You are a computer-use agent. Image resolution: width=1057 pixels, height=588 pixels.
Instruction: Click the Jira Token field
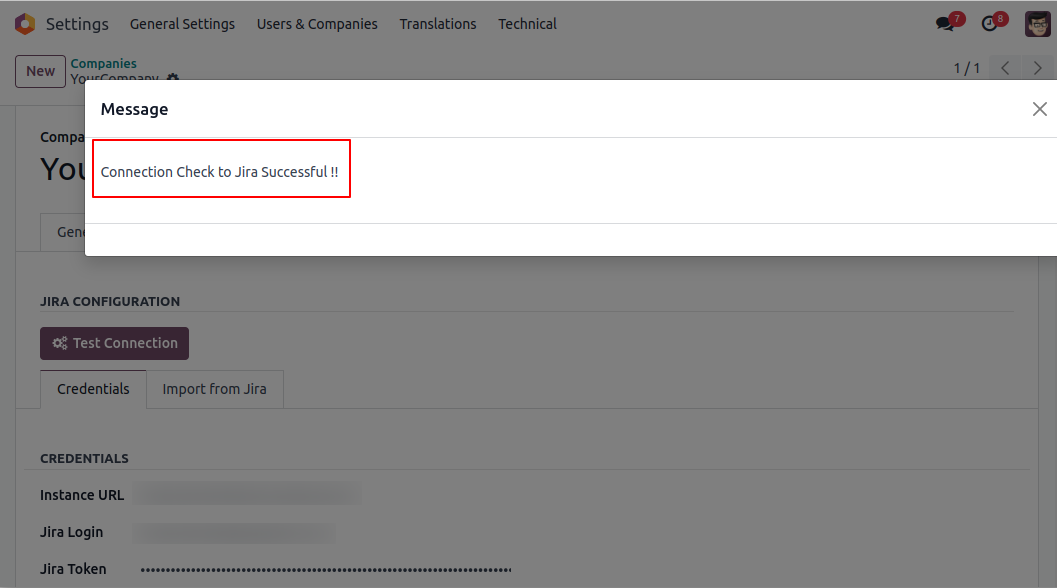tap(326, 570)
